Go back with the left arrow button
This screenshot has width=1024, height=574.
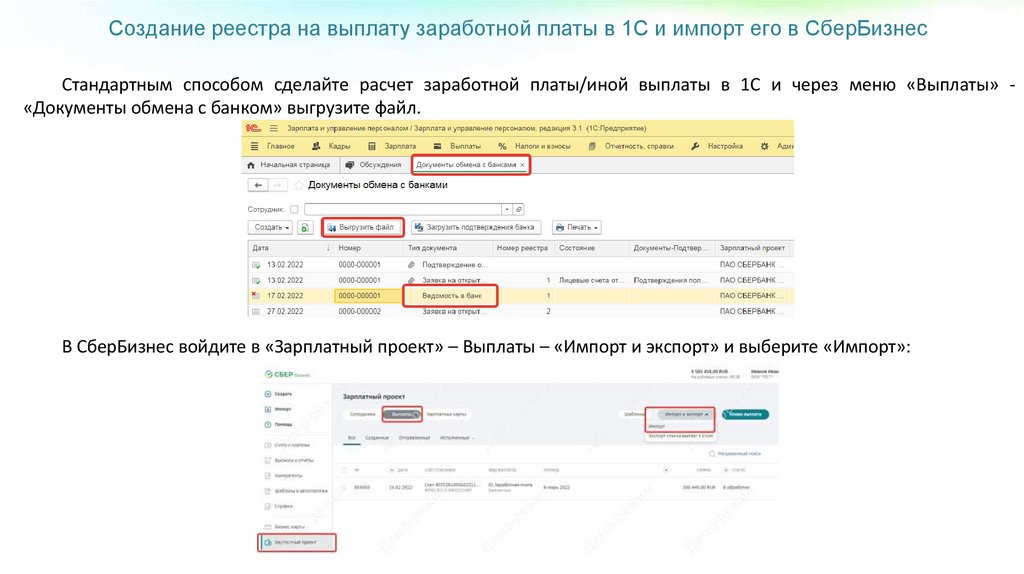click(x=258, y=185)
